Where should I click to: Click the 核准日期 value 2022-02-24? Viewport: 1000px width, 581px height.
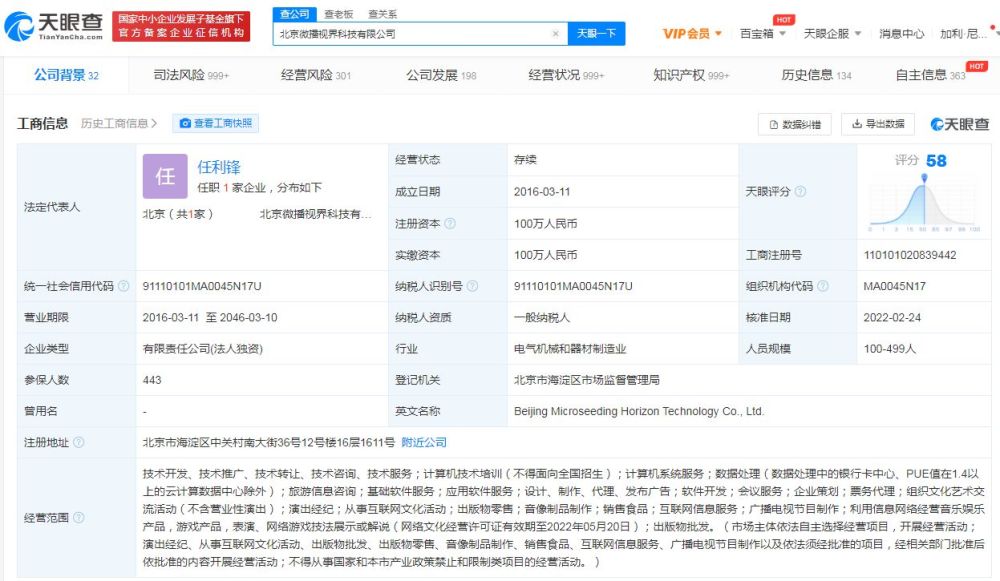[892, 318]
